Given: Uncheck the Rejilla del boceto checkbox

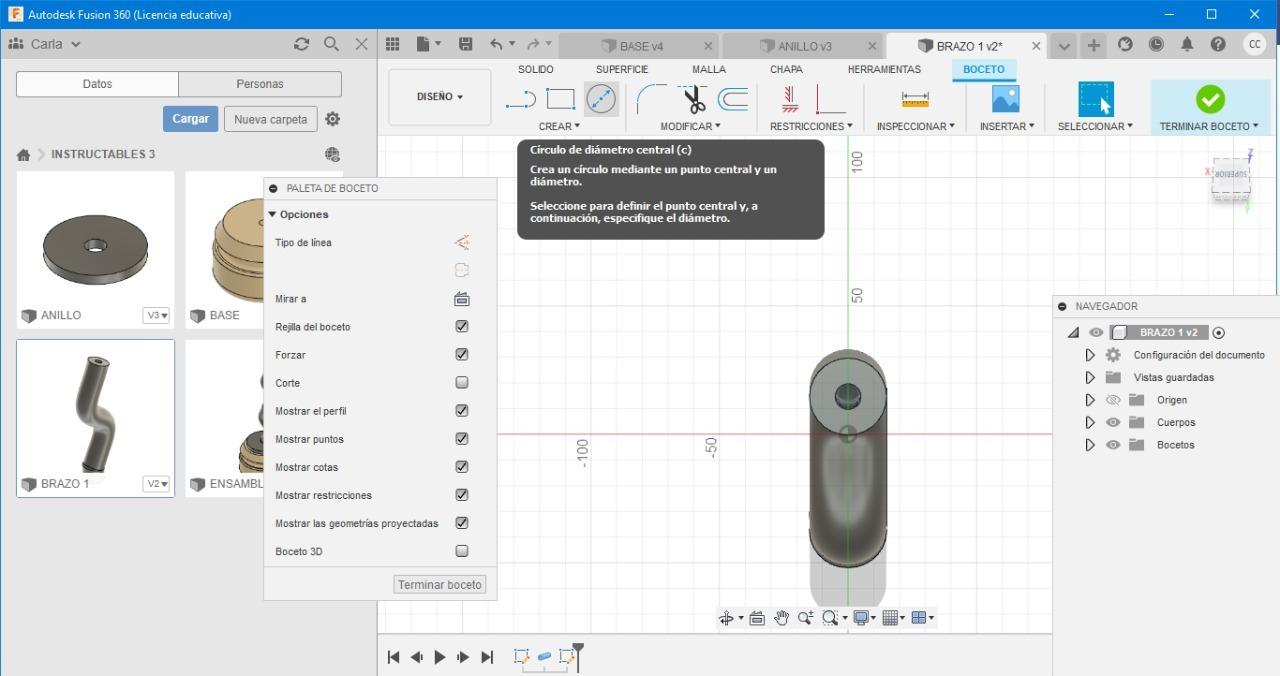Looking at the screenshot, I should point(462,327).
